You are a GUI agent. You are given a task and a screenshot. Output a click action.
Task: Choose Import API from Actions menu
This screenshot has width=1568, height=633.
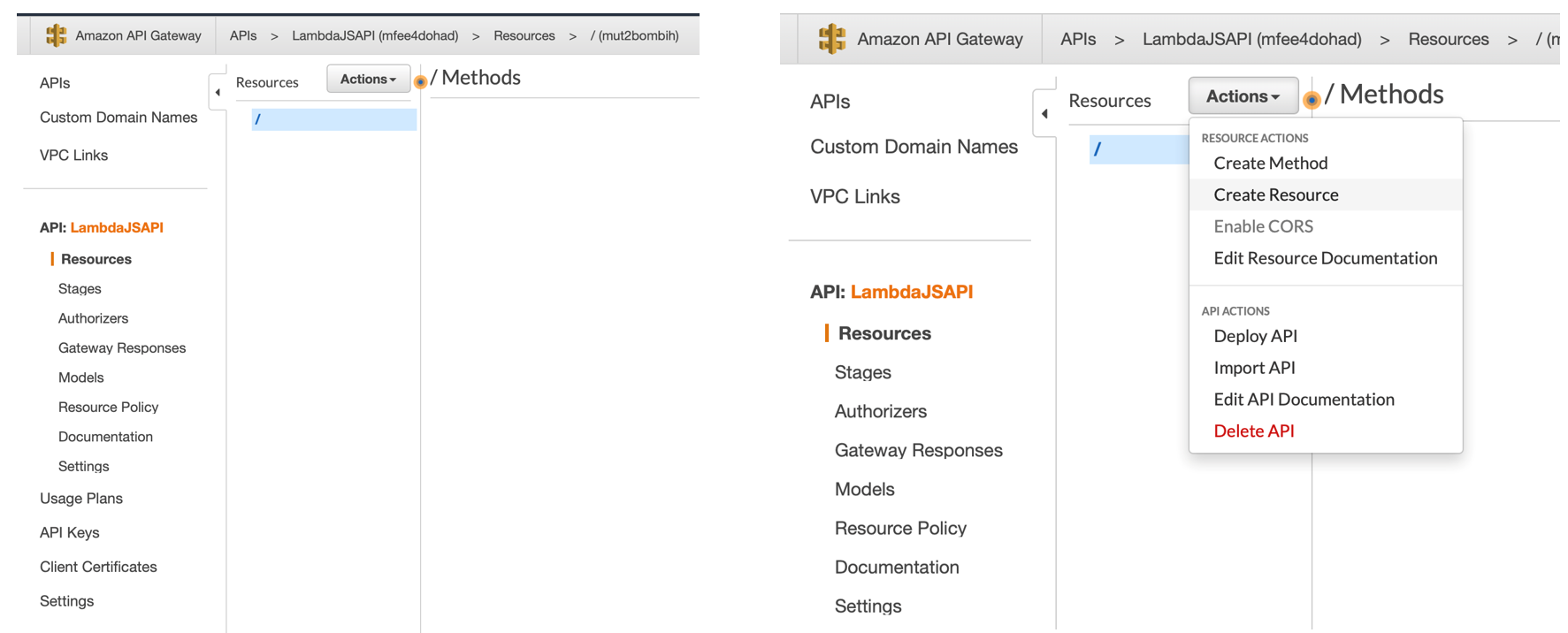[1254, 368]
